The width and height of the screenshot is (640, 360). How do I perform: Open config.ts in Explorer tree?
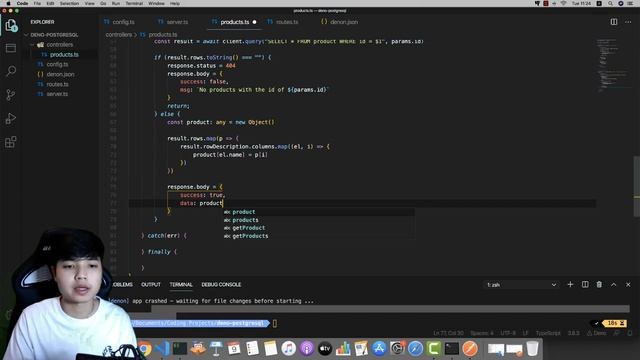point(57,64)
